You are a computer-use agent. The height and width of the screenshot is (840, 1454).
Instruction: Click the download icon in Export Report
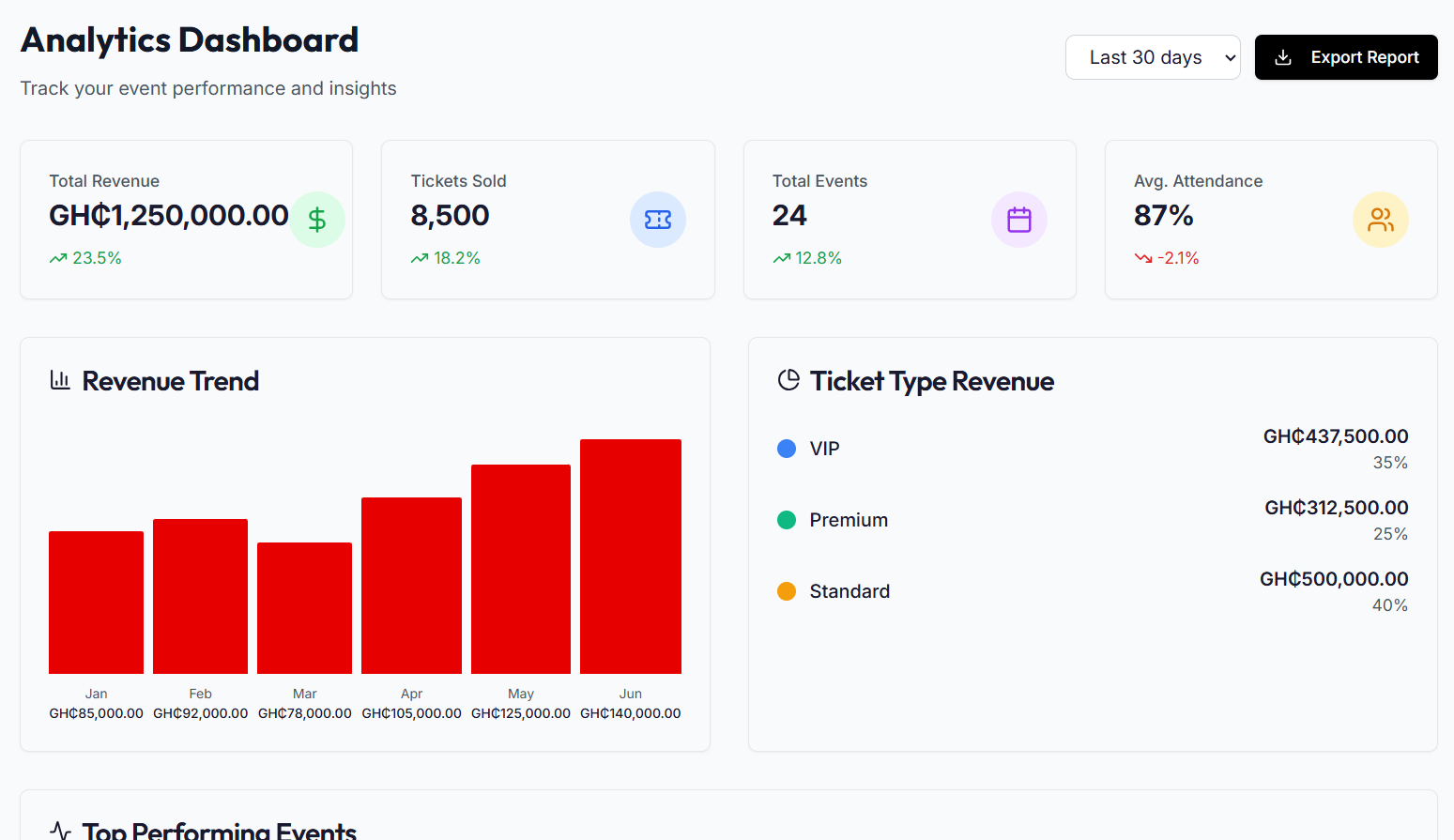coord(1283,57)
